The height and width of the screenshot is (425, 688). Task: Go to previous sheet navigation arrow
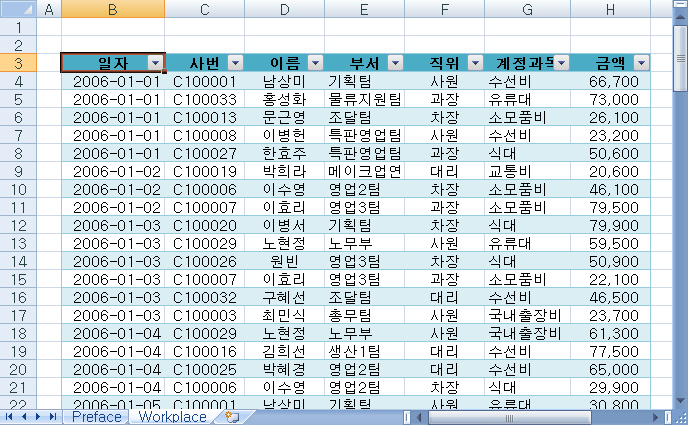coord(24,417)
